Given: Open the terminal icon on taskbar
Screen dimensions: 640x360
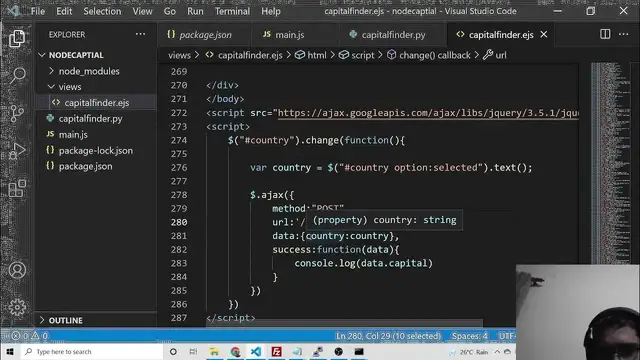Looking at the screenshot, I should tap(359, 351).
